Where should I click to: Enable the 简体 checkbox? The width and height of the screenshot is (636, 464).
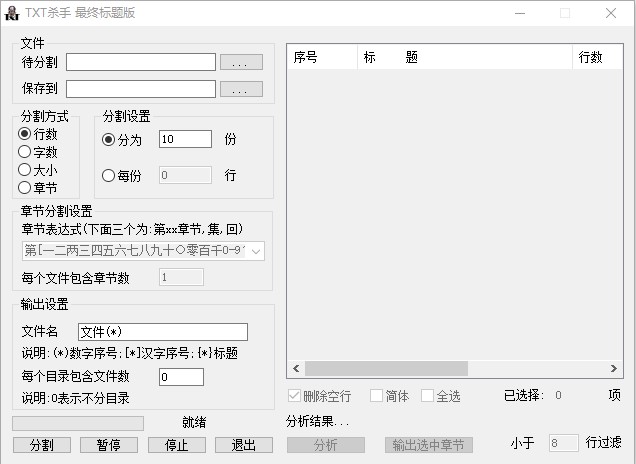[377, 396]
